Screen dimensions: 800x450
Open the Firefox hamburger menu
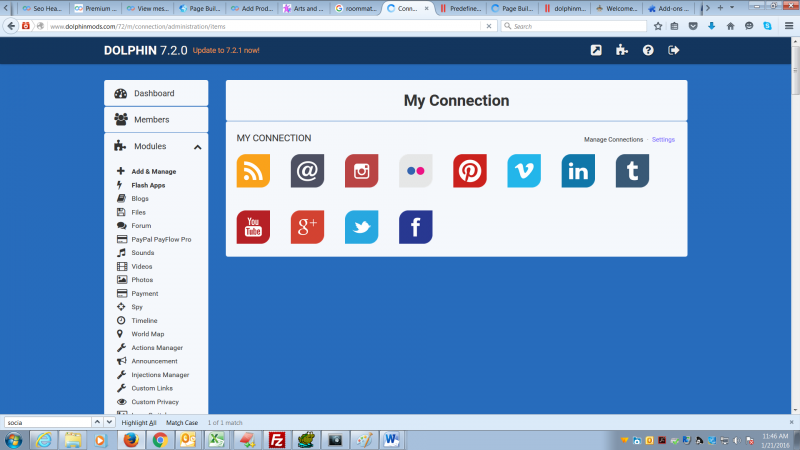pos(789,26)
